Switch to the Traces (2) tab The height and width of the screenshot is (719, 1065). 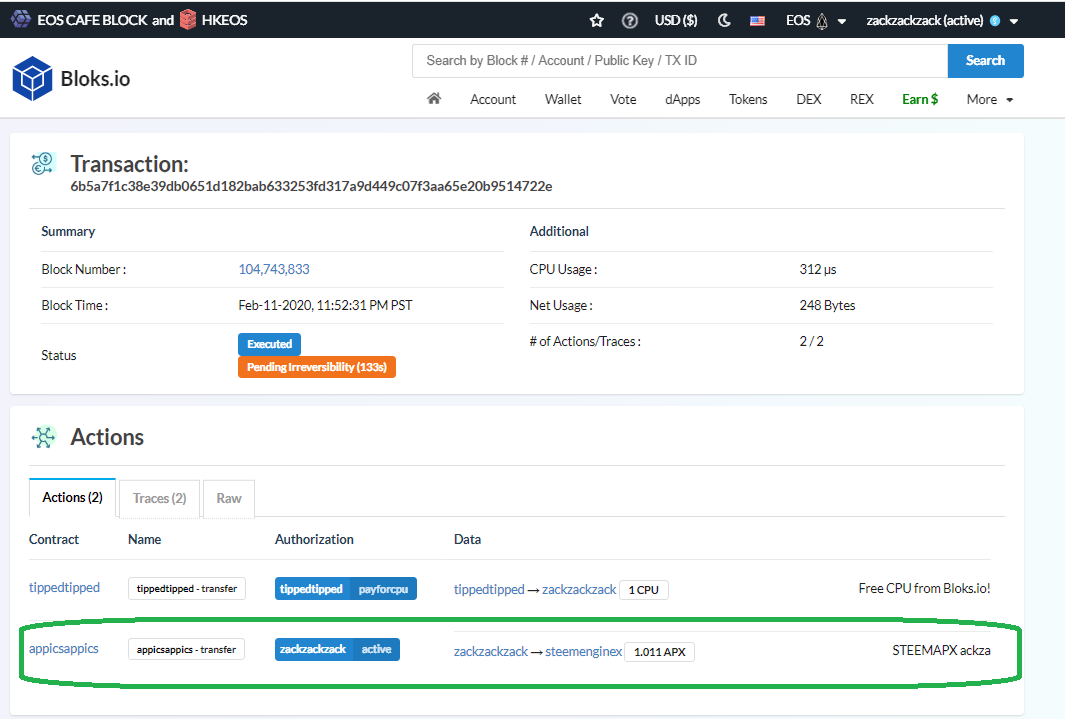point(160,498)
